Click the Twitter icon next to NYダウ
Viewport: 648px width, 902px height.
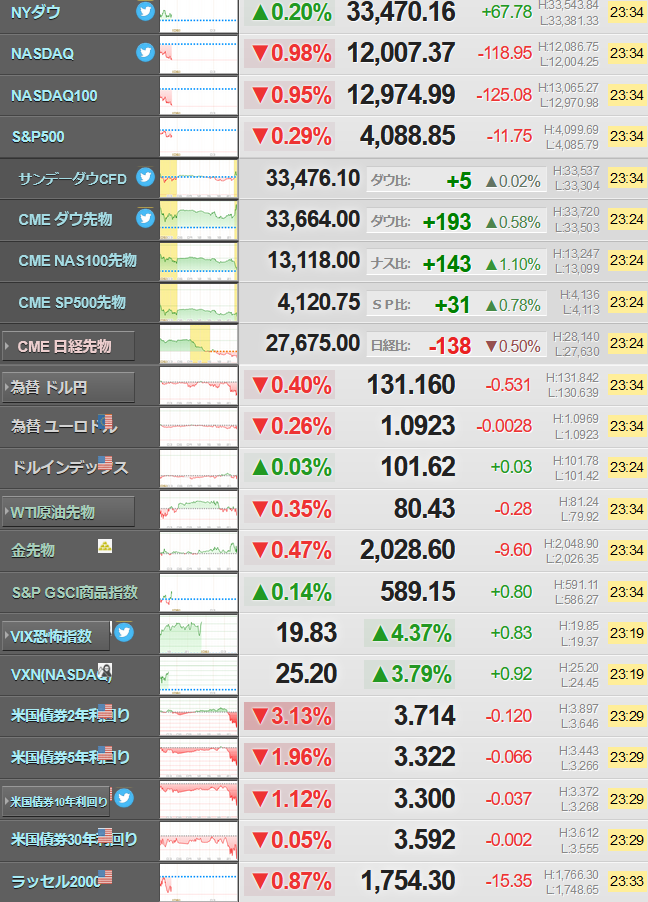146,12
